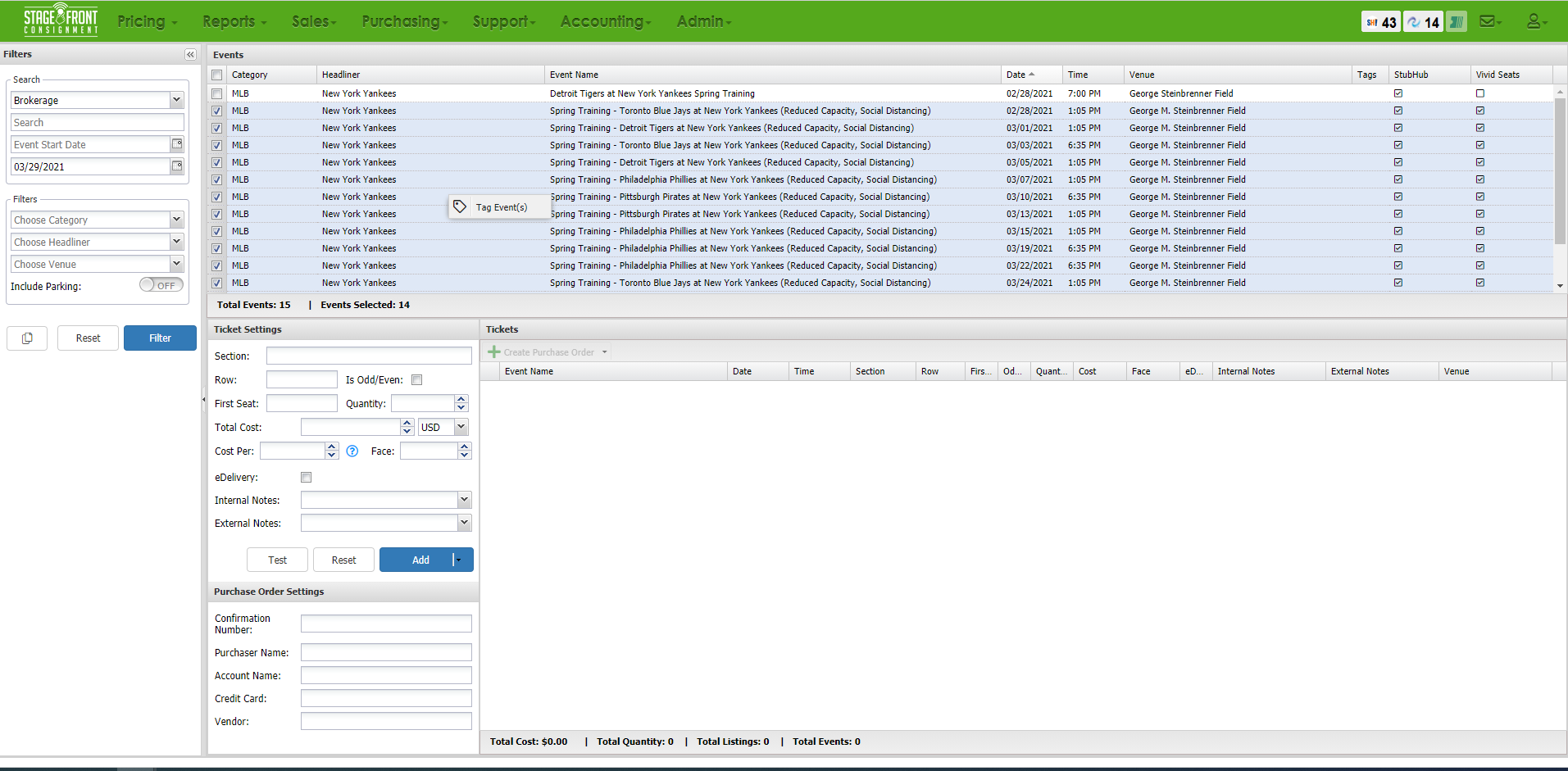Click the Confirmation Number field
This screenshot has width=1568, height=771.
tap(386, 624)
